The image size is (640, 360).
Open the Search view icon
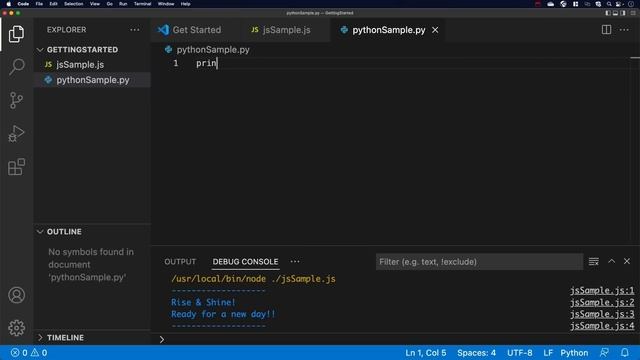click(16, 67)
